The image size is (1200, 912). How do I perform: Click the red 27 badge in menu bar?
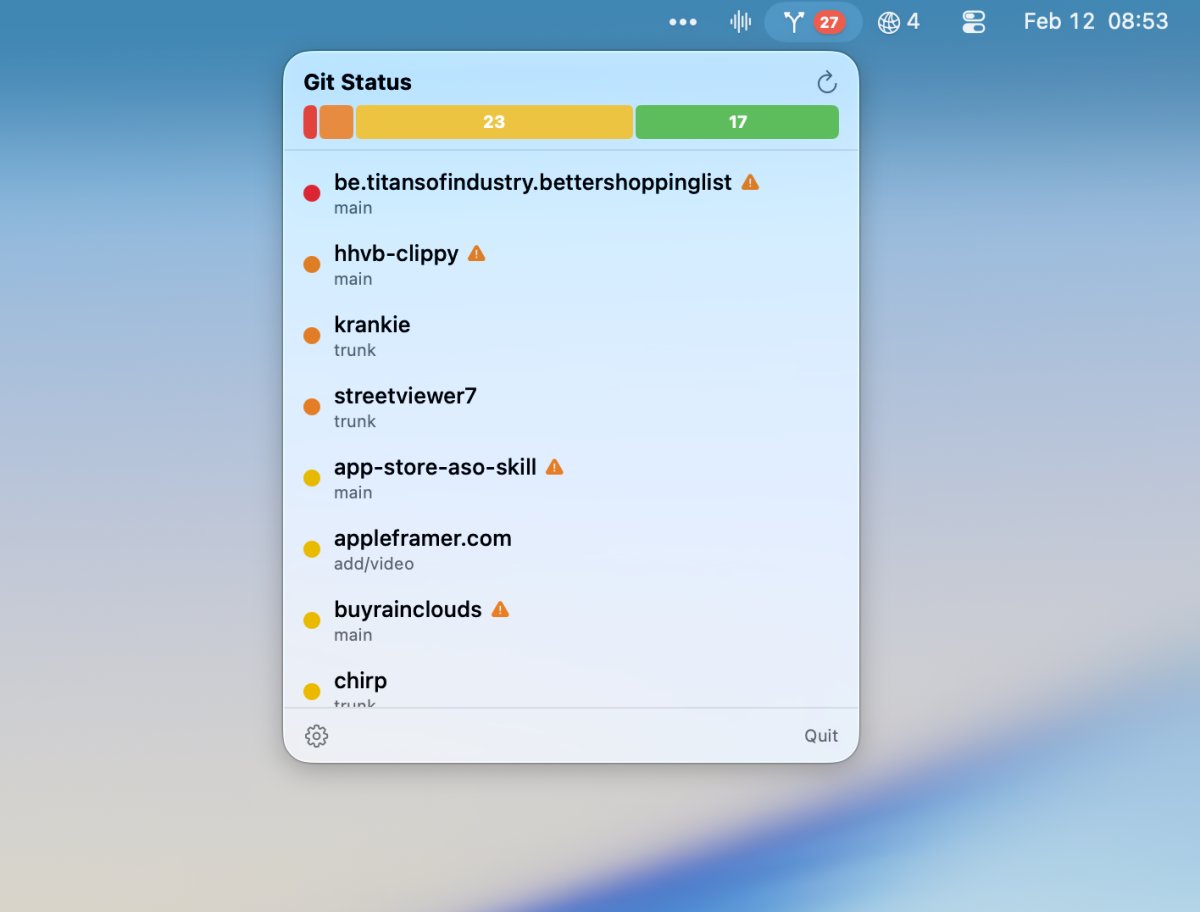pyautogui.click(x=829, y=22)
